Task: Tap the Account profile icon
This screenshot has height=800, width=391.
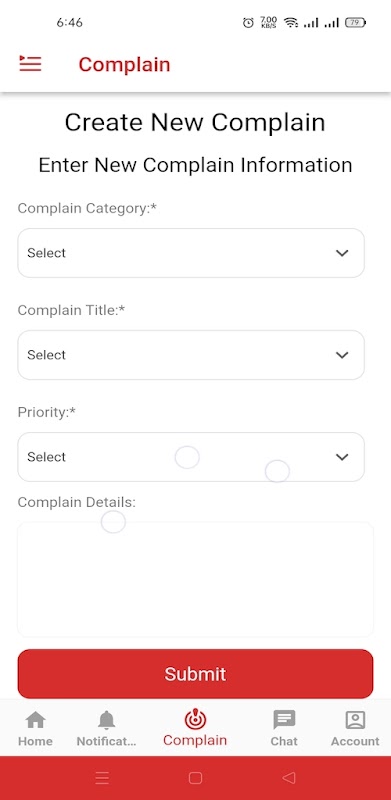Action: pyautogui.click(x=355, y=720)
